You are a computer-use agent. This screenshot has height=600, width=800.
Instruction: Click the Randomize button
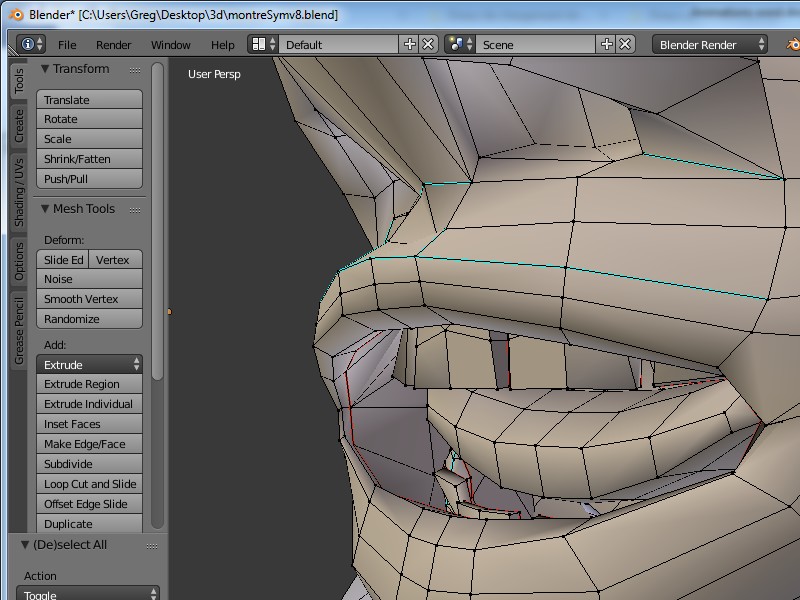pyautogui.click(x=89, y=318)
